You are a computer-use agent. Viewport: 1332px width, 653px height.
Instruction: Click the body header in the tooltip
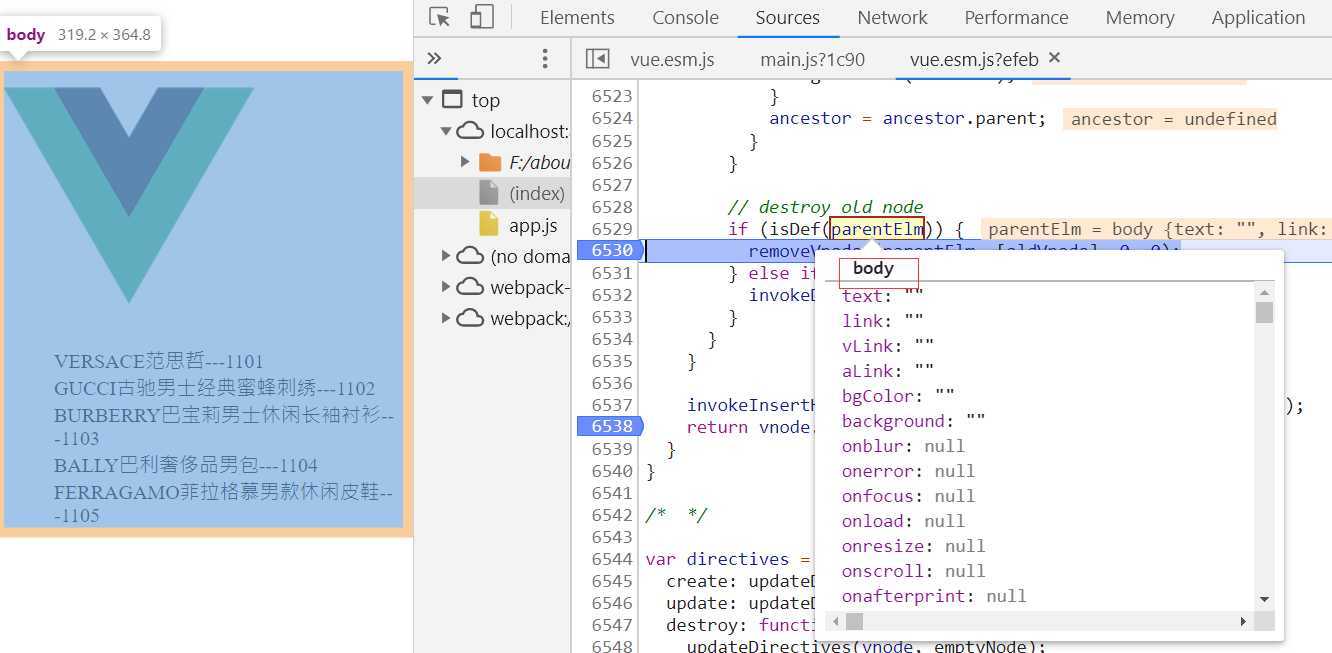tap(873, 268)
